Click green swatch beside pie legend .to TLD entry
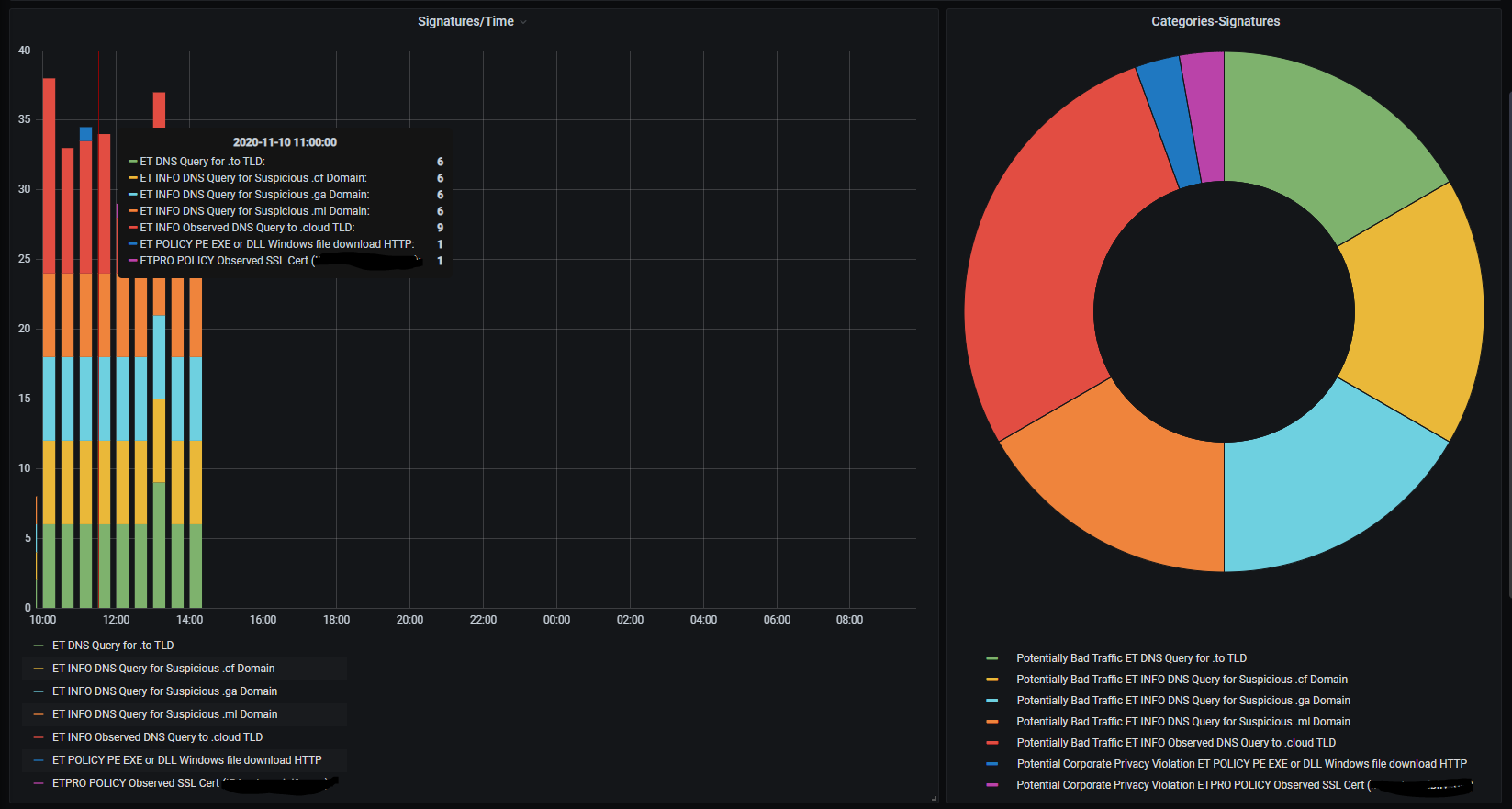Viewport: 1512px width, 809px height. tap(991, 658)
